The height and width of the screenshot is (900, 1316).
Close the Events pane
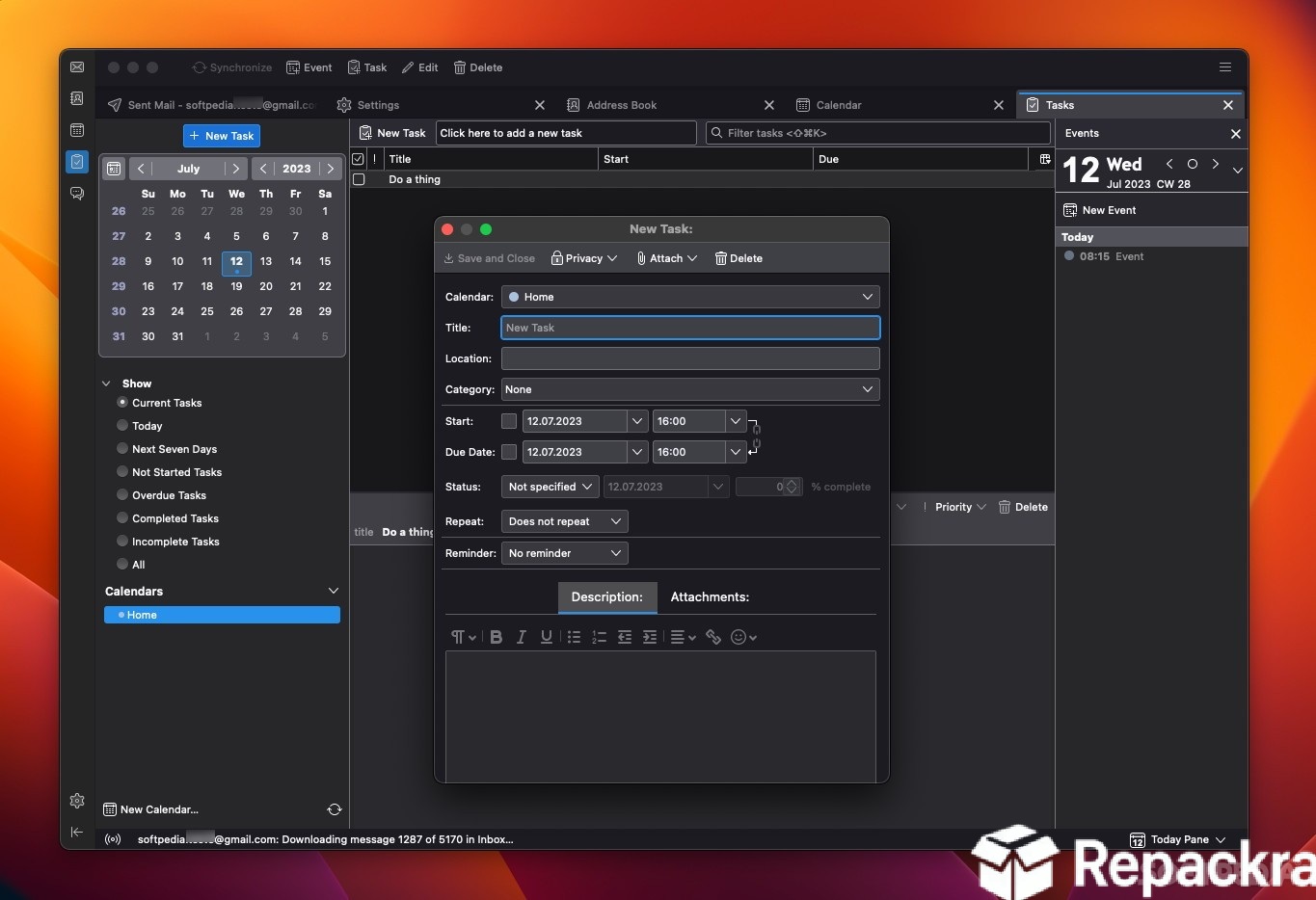[x=1236, y=134]
